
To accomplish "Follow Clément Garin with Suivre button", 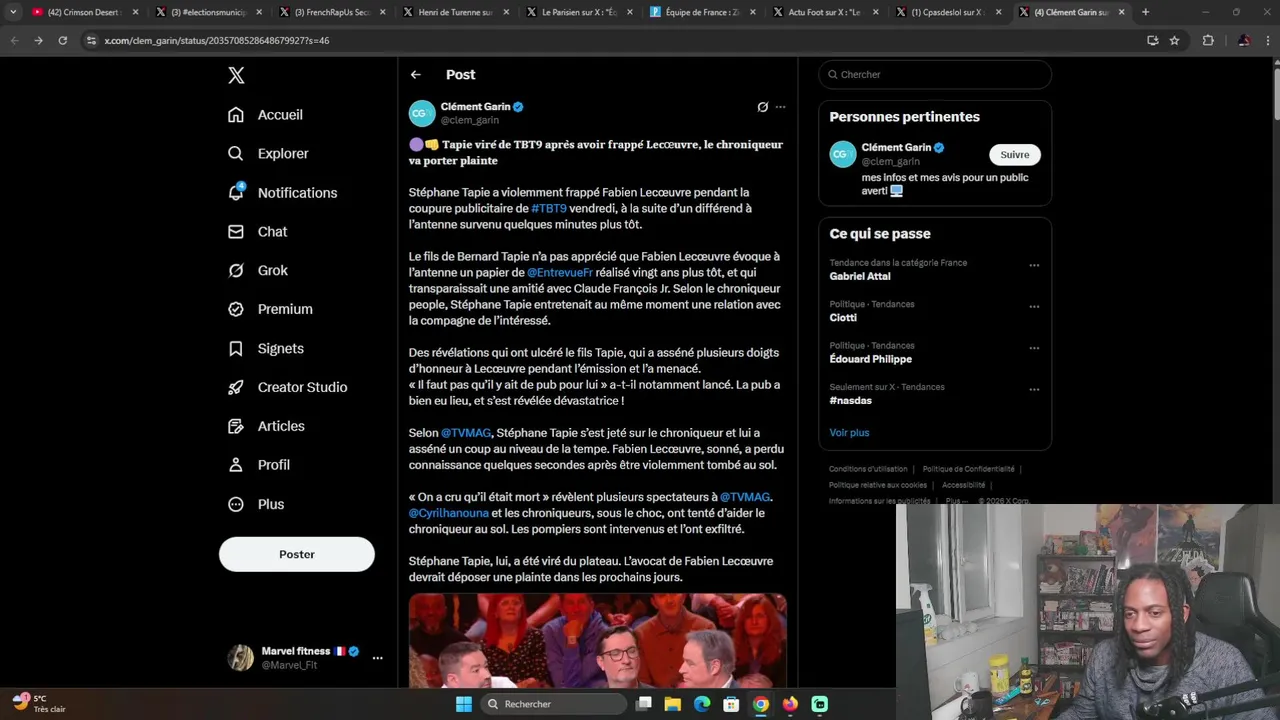I will [1015, 155].
